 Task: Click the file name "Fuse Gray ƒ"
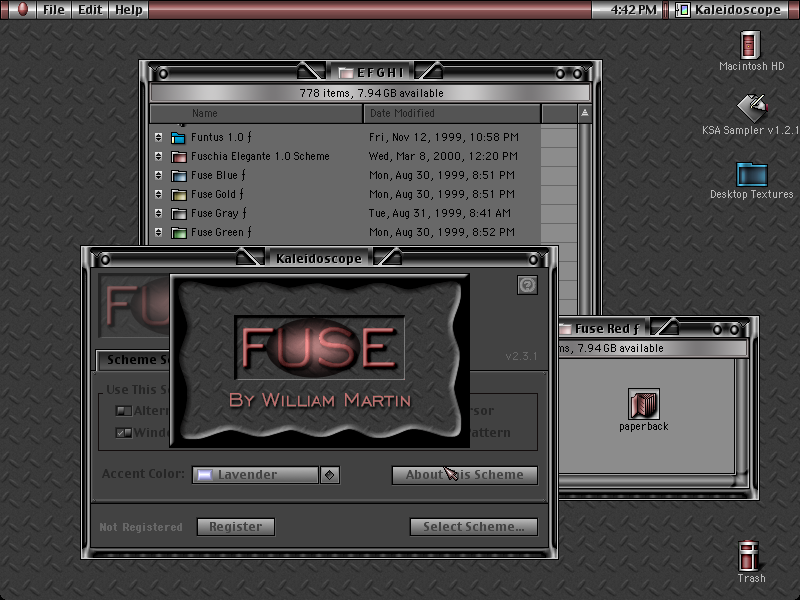[218, 213]
